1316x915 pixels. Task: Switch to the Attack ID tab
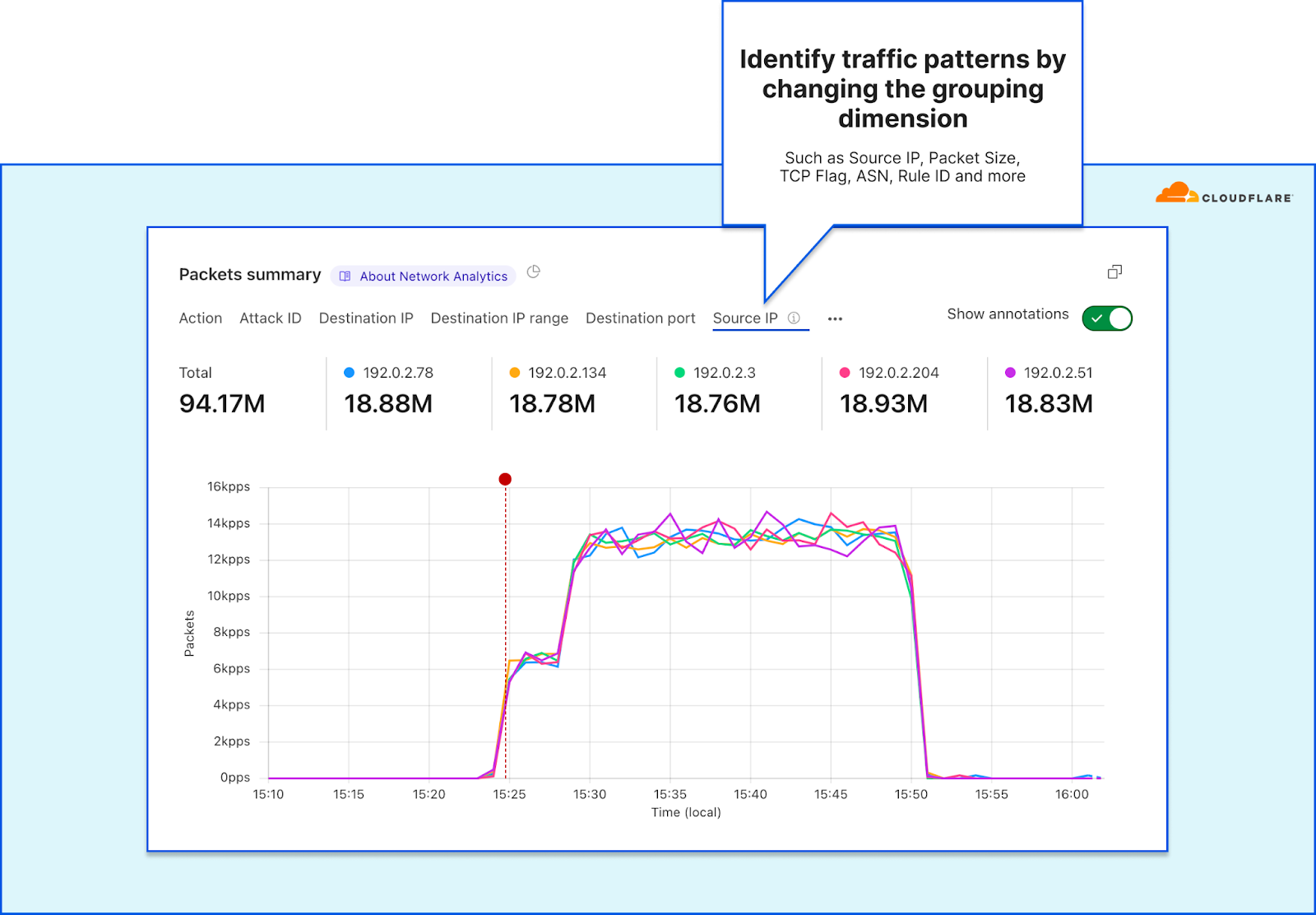(x=270, y=318)
